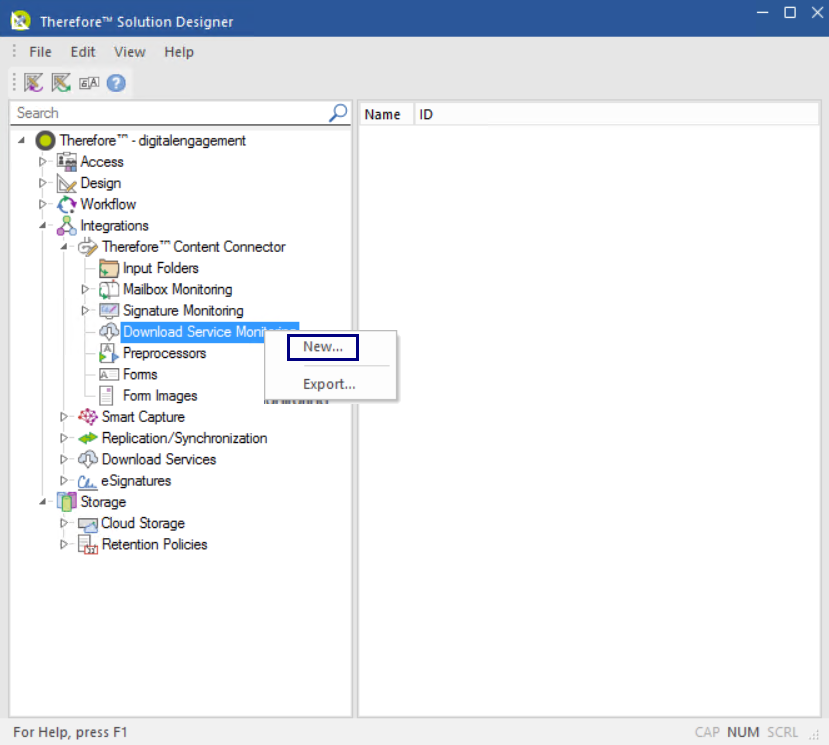Collapse the Integrations node
This screenshot has width=829, height=745.
pos(42,226)
